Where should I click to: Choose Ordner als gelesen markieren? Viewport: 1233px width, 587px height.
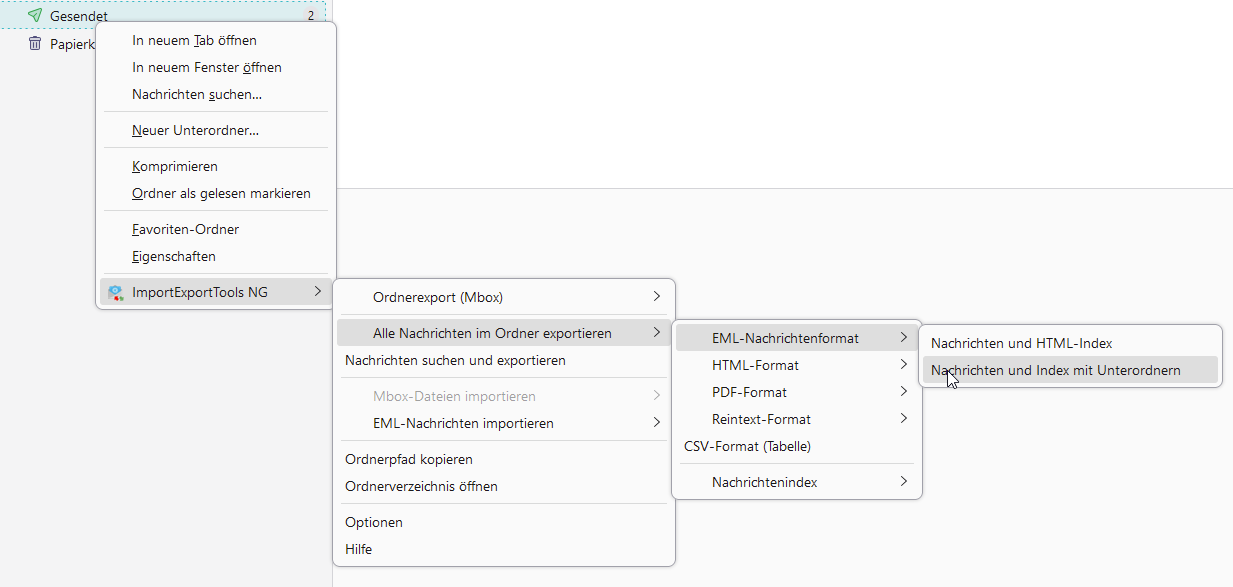221,193
